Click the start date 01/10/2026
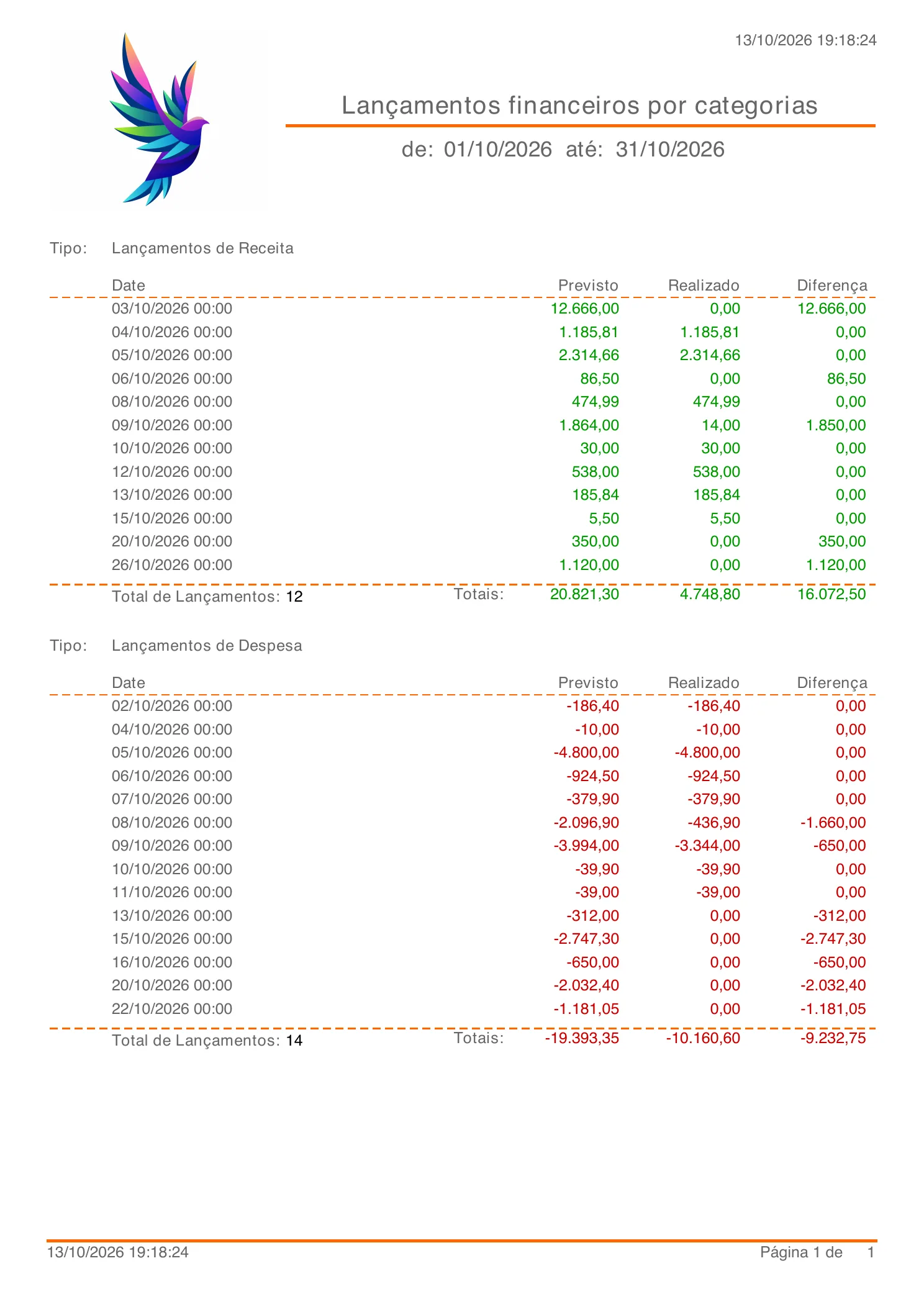 [497, 150]
